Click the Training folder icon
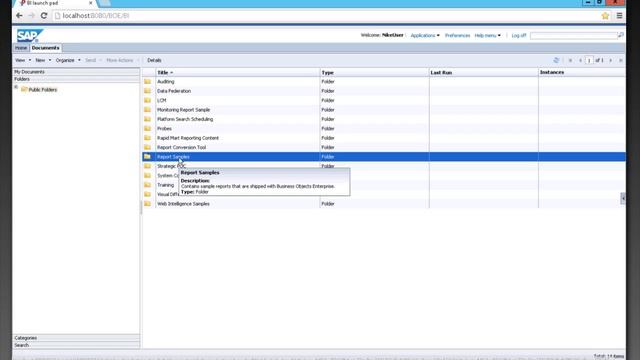 point(147,185)
